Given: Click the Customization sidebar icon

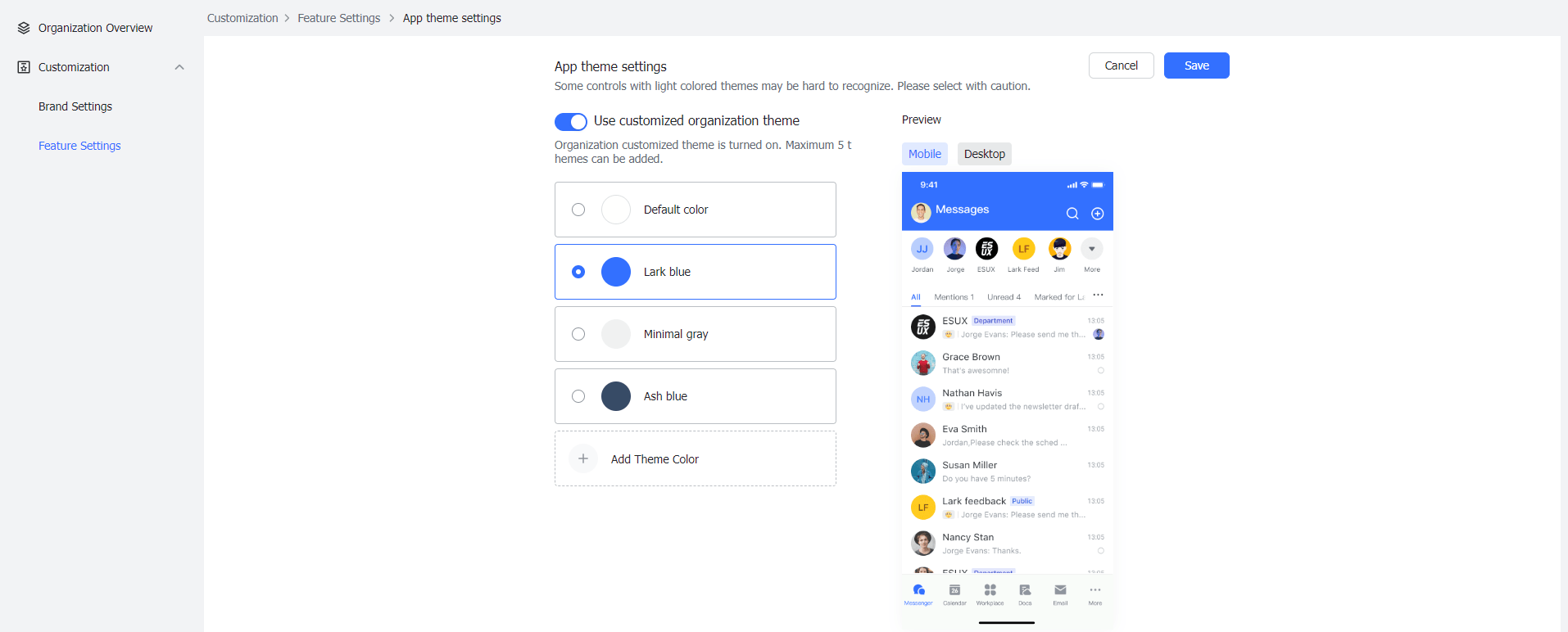Looking at the screenshot, I should pyautogui.click(x=24, y=67).
